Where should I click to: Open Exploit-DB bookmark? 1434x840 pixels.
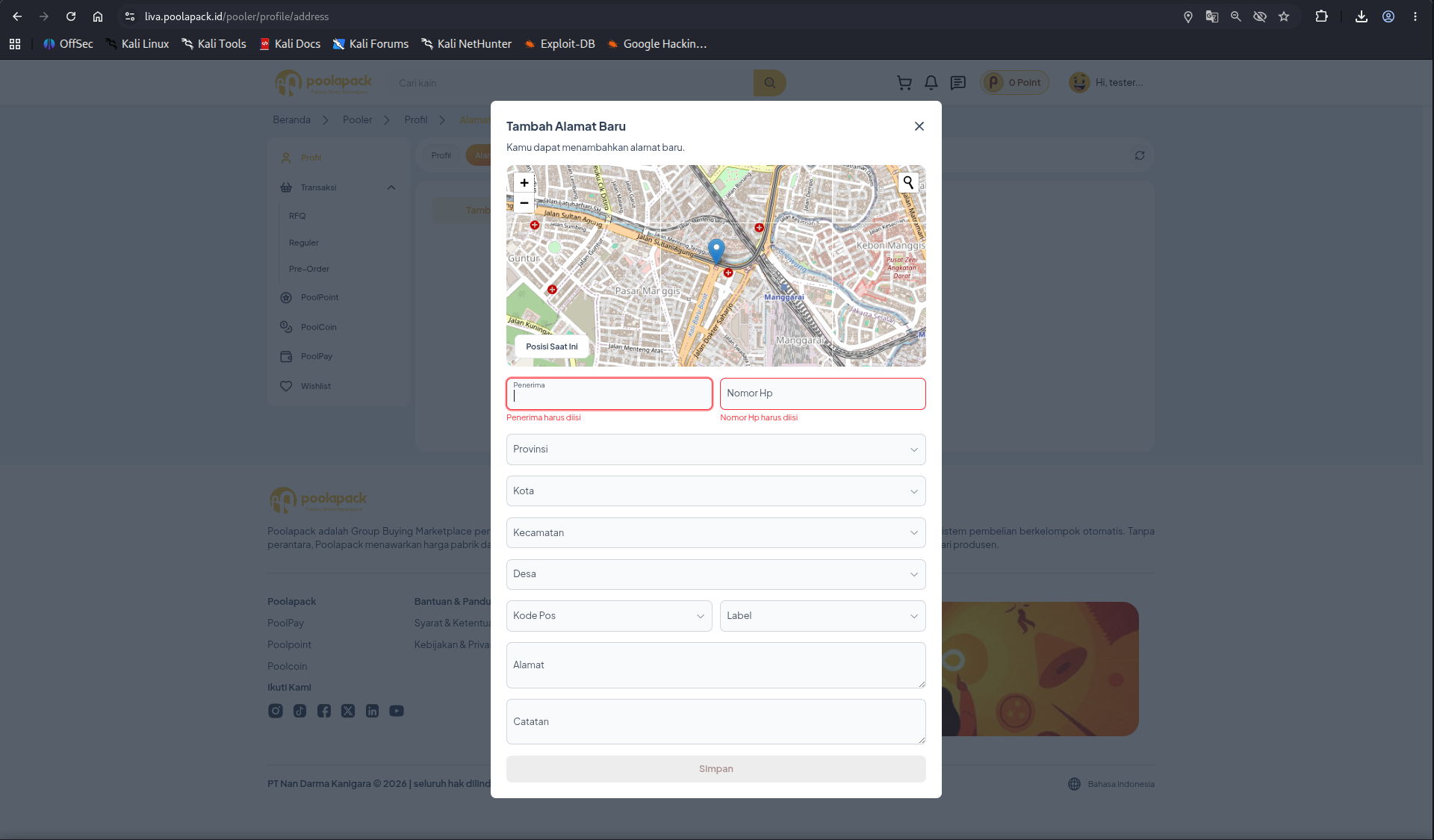tap(559, 44)
